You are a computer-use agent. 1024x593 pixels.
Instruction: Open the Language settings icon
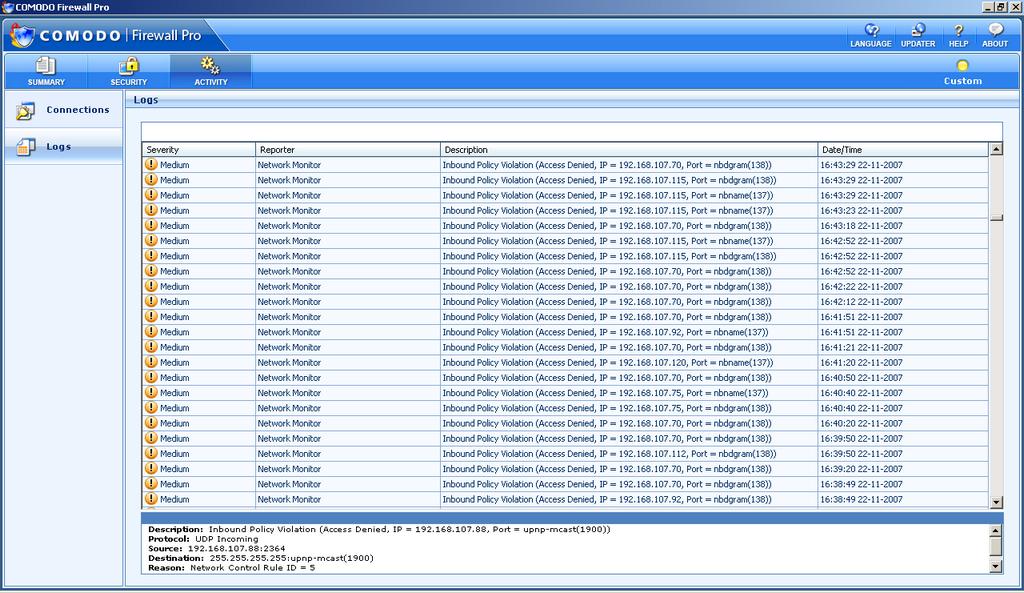871,35
